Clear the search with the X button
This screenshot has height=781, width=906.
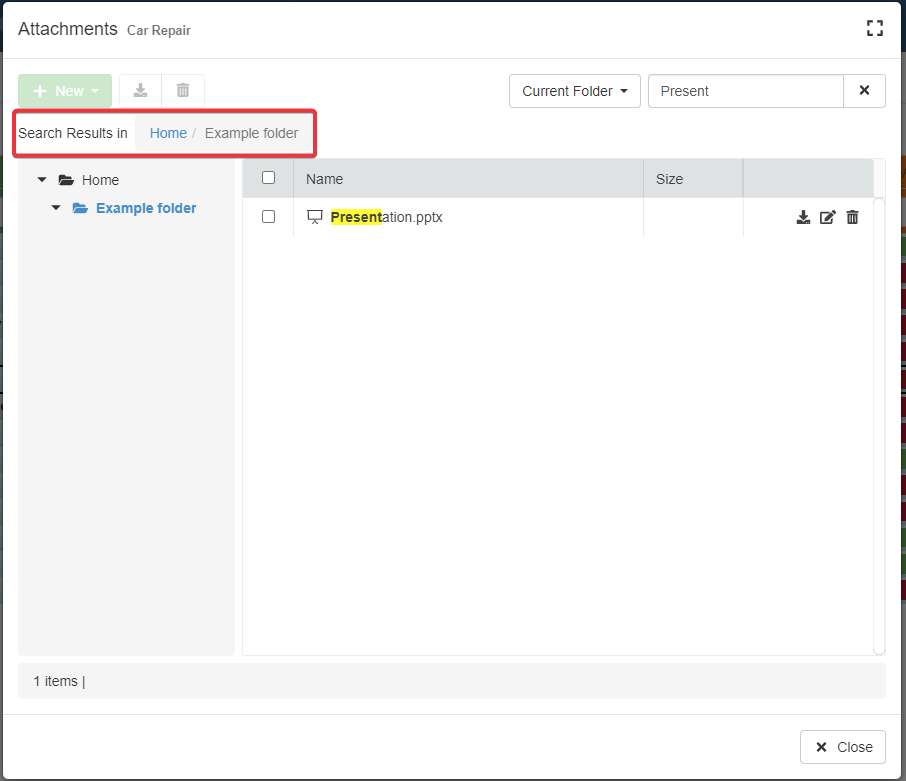(864, 91)
